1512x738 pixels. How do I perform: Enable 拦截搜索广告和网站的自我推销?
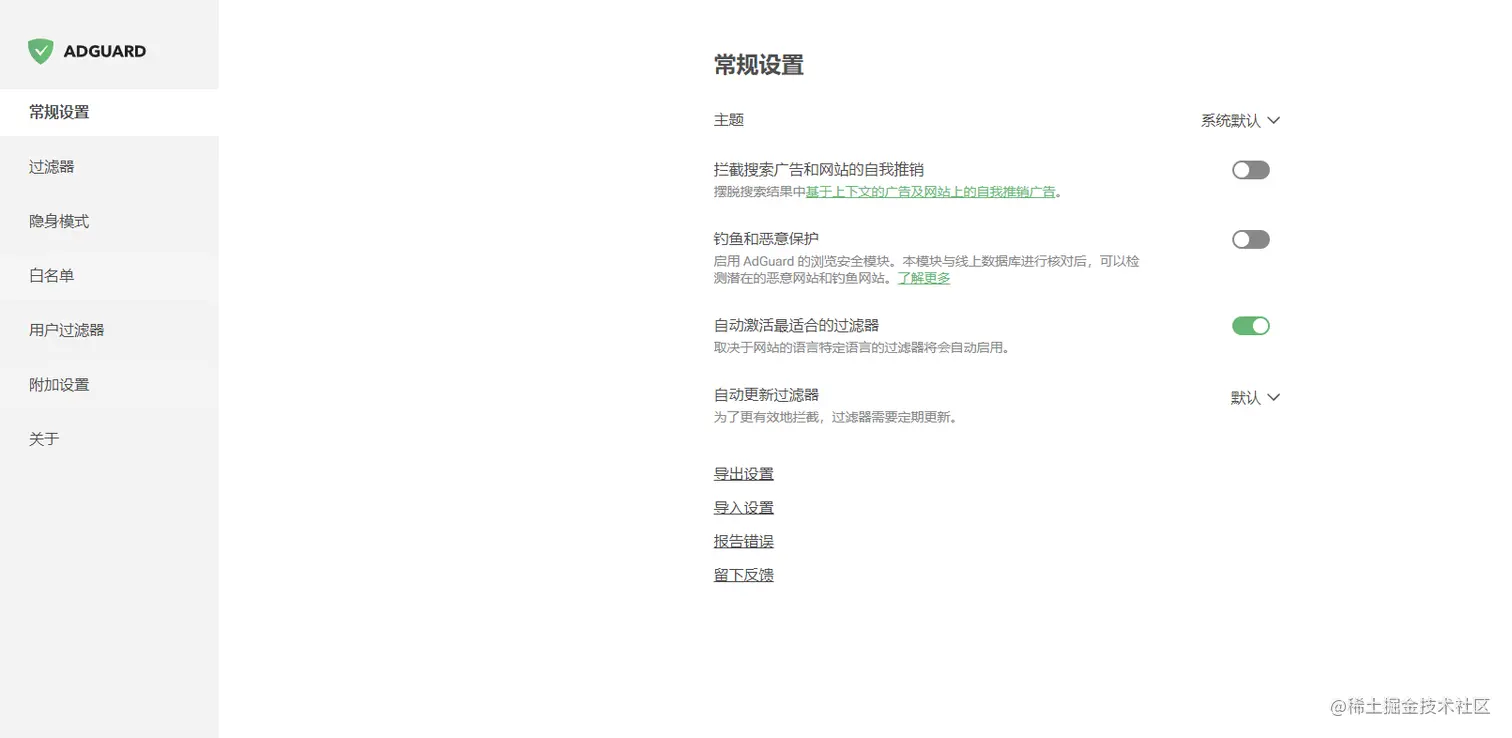coord(1250,169)
